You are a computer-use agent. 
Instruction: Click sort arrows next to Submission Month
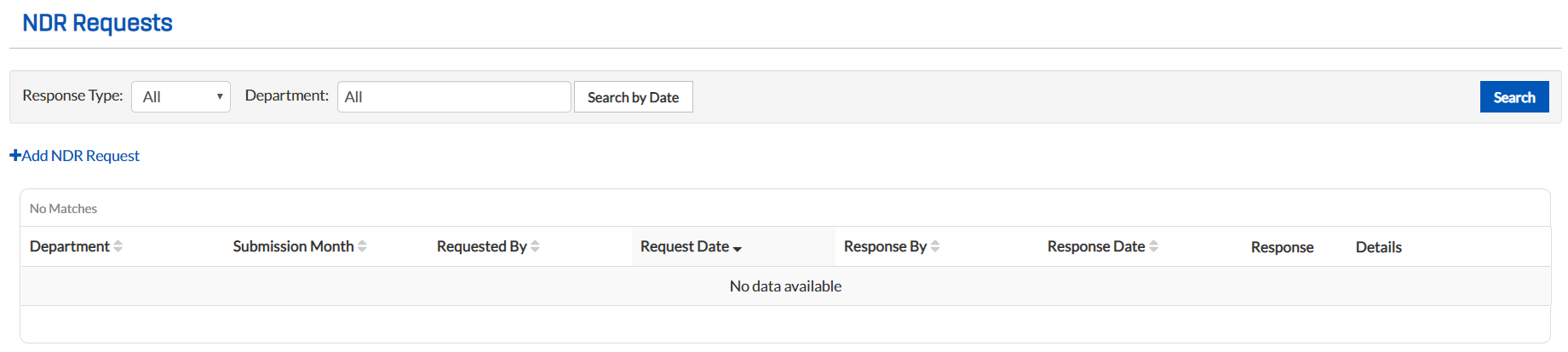click(362, 246)
